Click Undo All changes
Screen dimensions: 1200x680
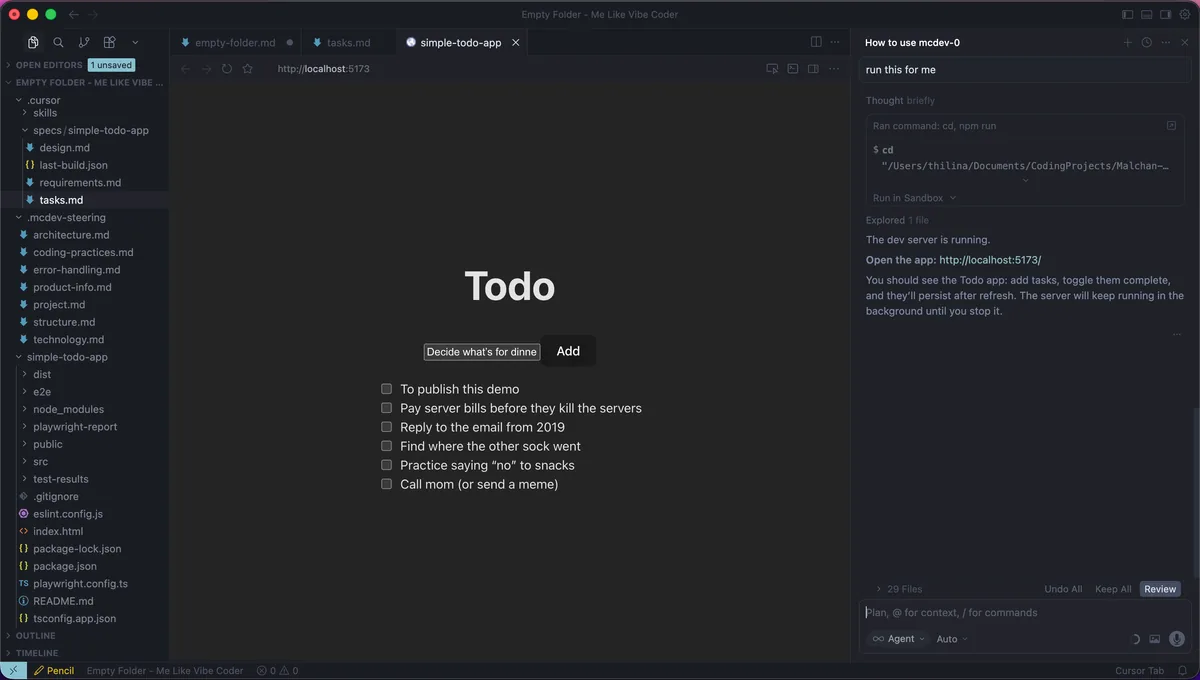[x=1063, y=589]
